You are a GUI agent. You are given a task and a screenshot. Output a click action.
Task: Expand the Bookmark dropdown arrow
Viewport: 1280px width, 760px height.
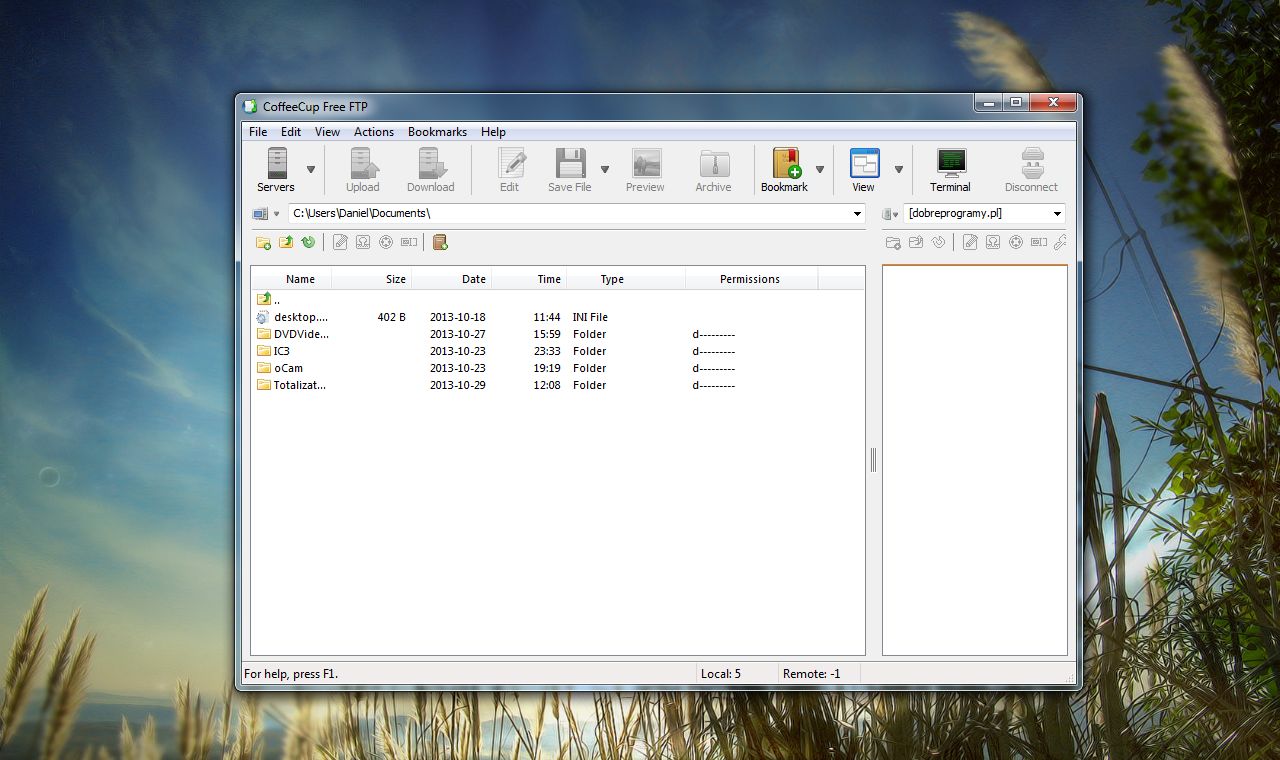(x=820, y=169)
